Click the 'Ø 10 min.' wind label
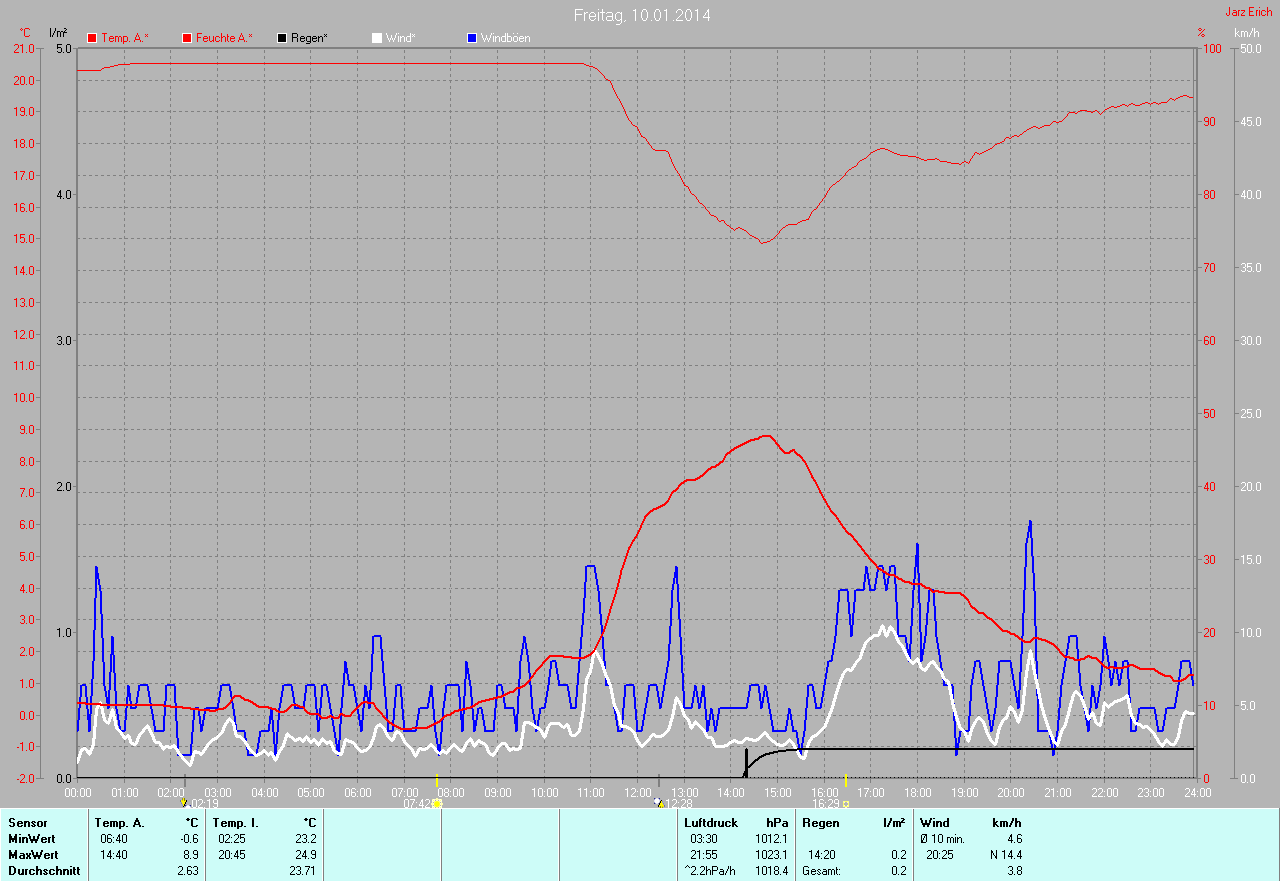Image resolution: width=1280 pixels, height=881 pixels. (x=942, y=839)
